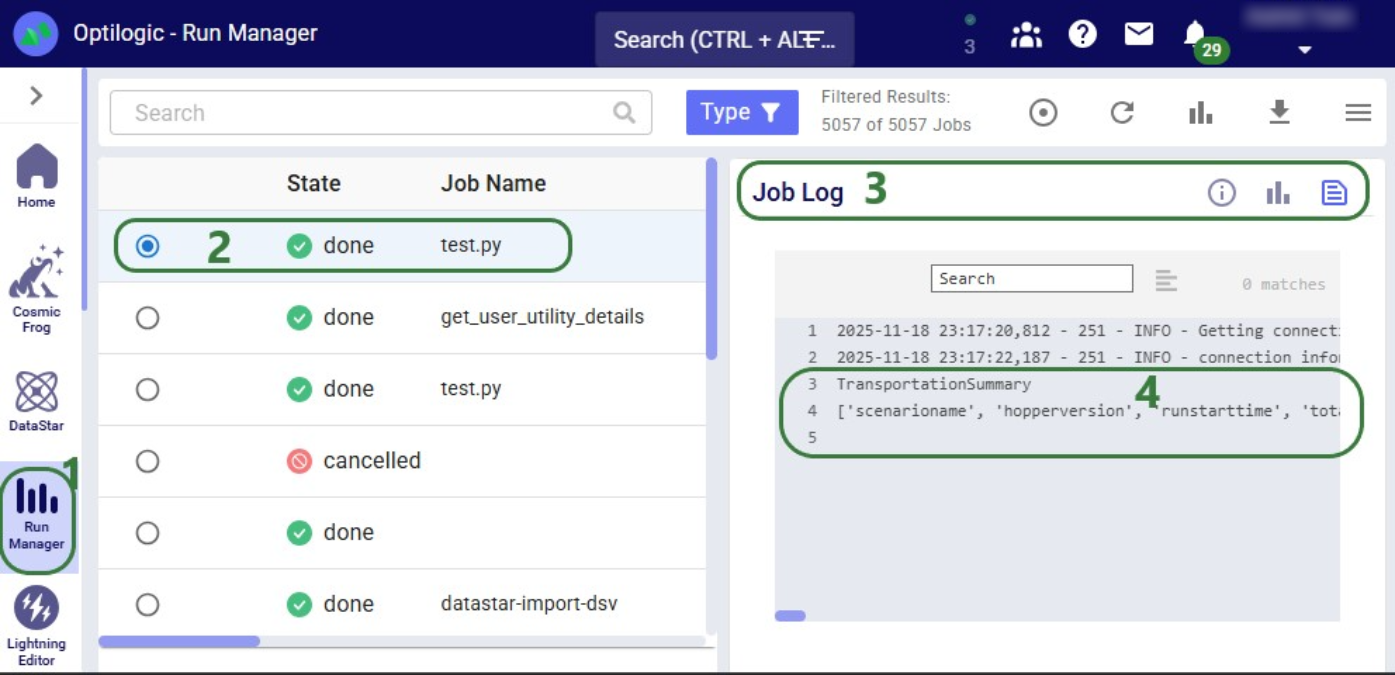Select the cancelled job radio button
Image resolution: width=1395 pixels, height=675 pixels.
click(x=147, y=461)
